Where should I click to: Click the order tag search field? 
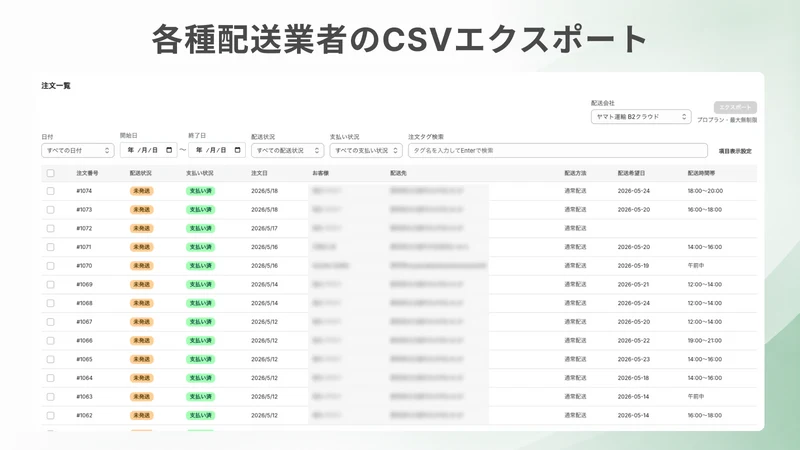click(558, 151)
